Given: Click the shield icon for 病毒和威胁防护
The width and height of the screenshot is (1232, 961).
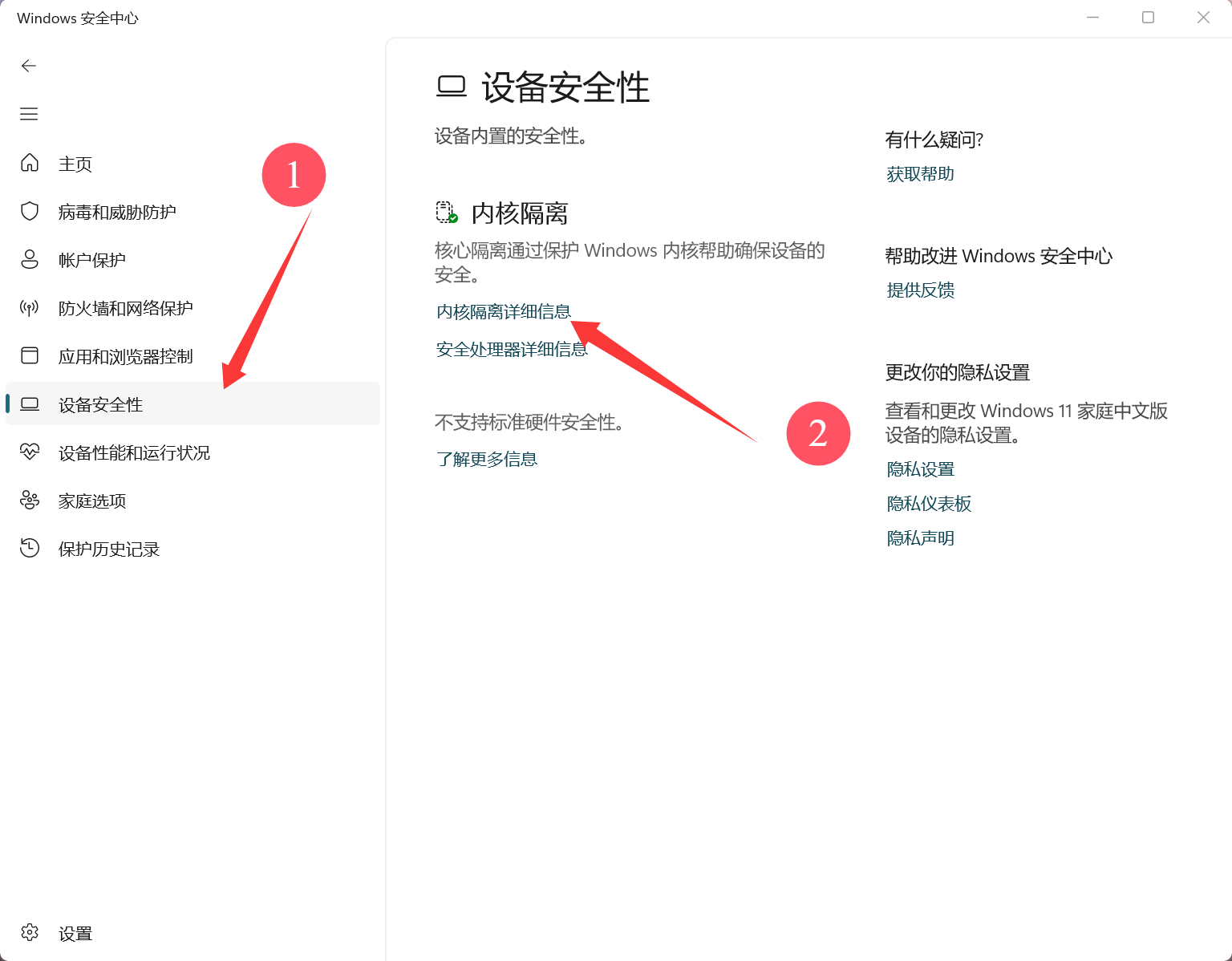Looking at the screenshot, I should (30, 211).
